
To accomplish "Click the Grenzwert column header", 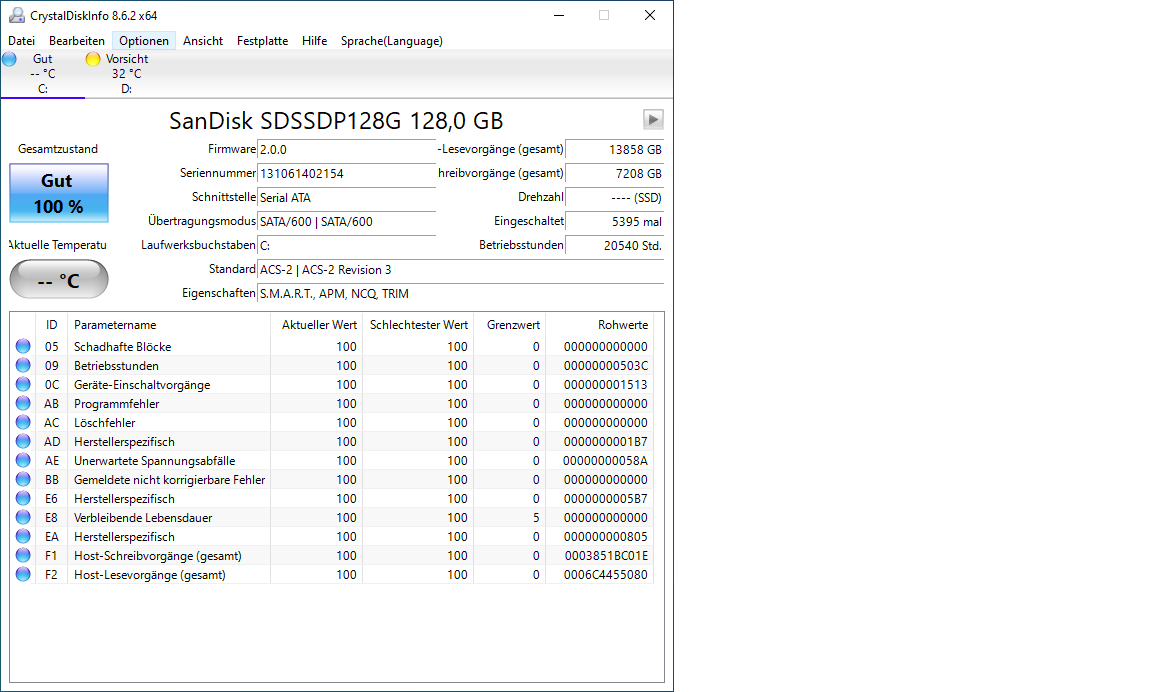I will [509, 325].
